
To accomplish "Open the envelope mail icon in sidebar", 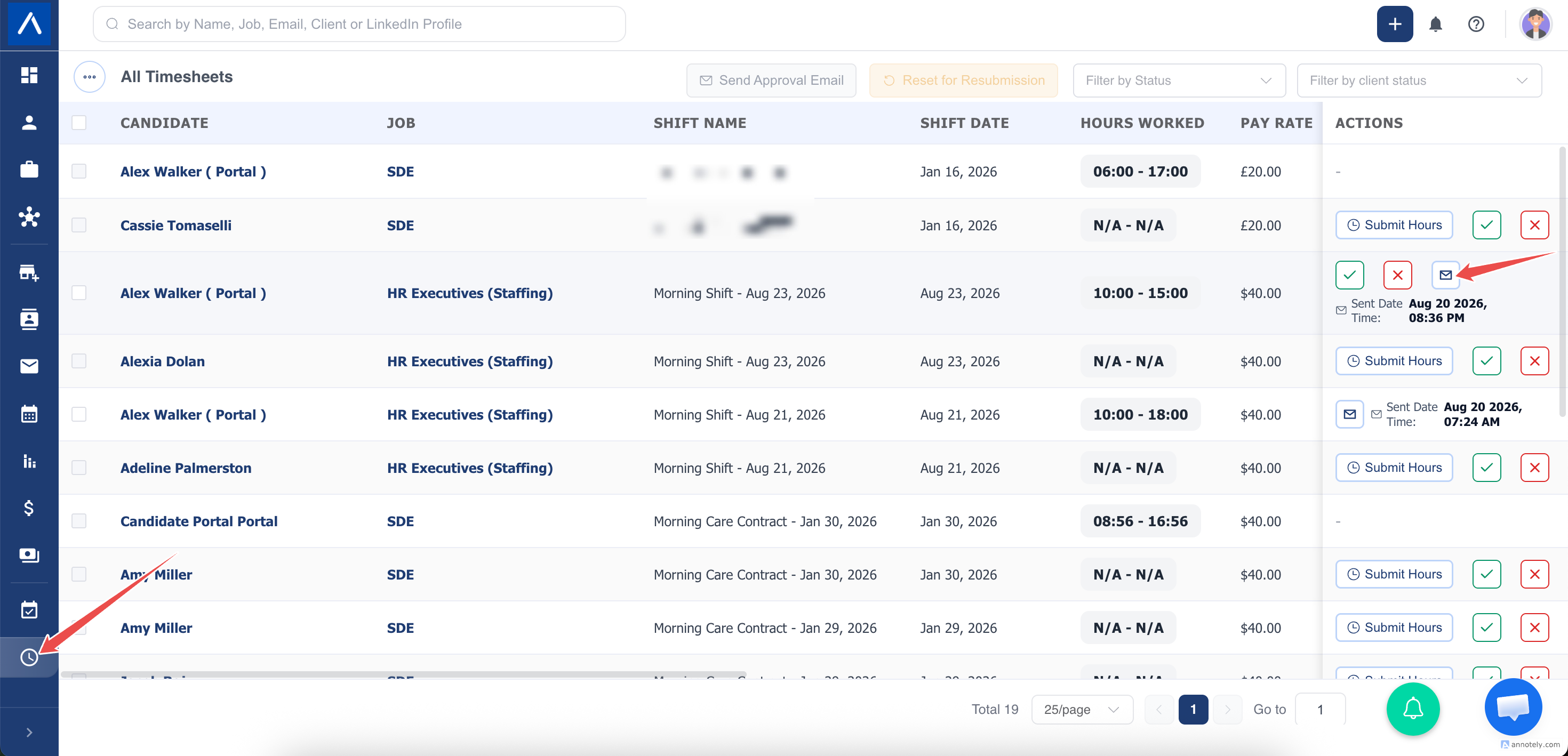I will (x=29, y=366).
